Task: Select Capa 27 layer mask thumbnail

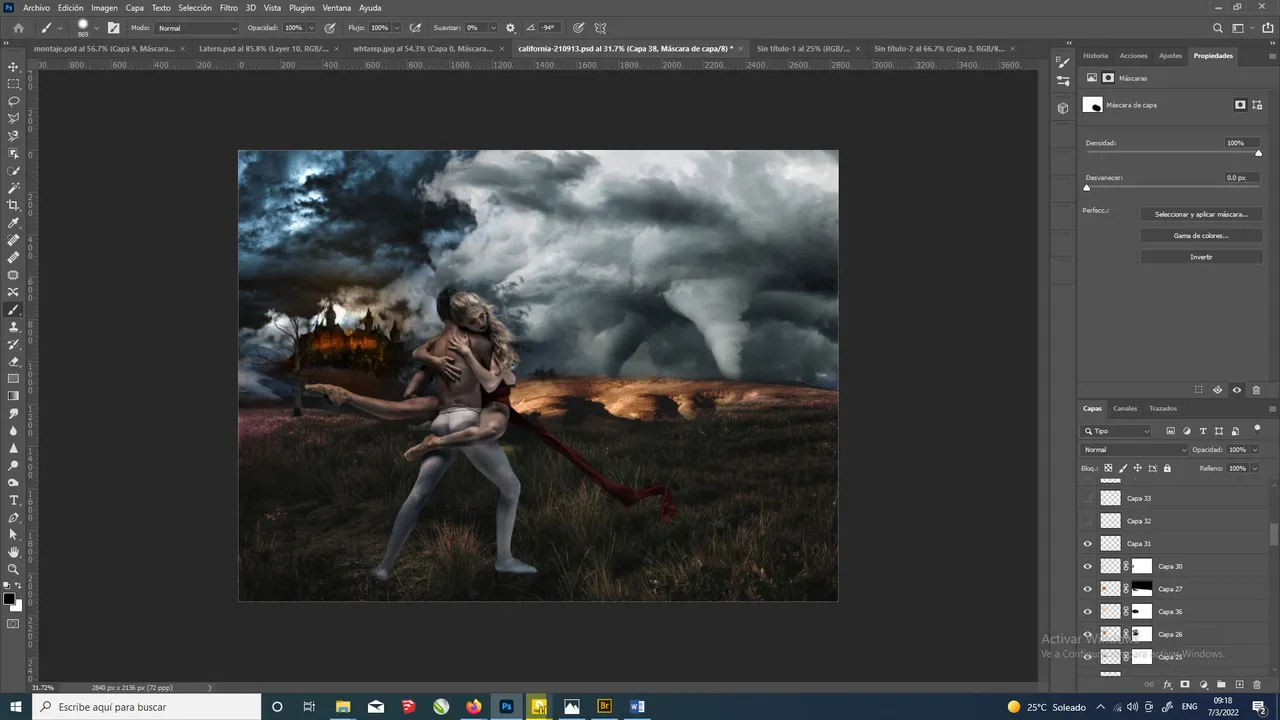Action: [x=1142, y=589]
